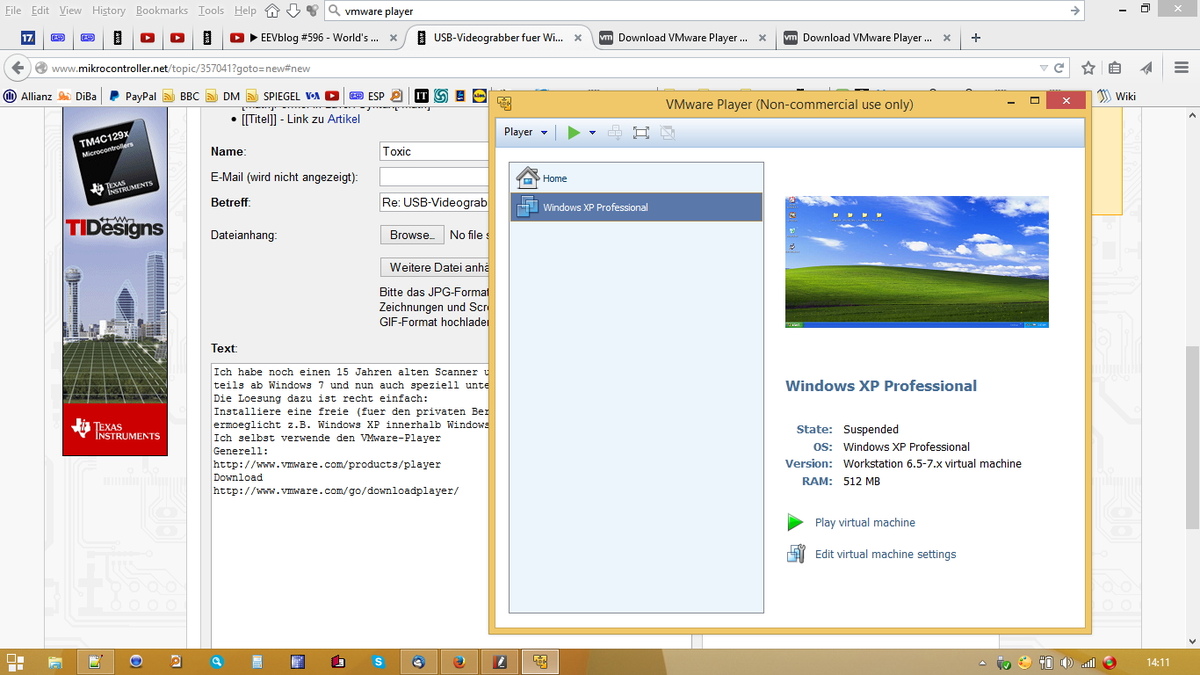The image size is (1200, 675).
Task: Click the Firefox taskbar icon
Action: coord(459,662)
